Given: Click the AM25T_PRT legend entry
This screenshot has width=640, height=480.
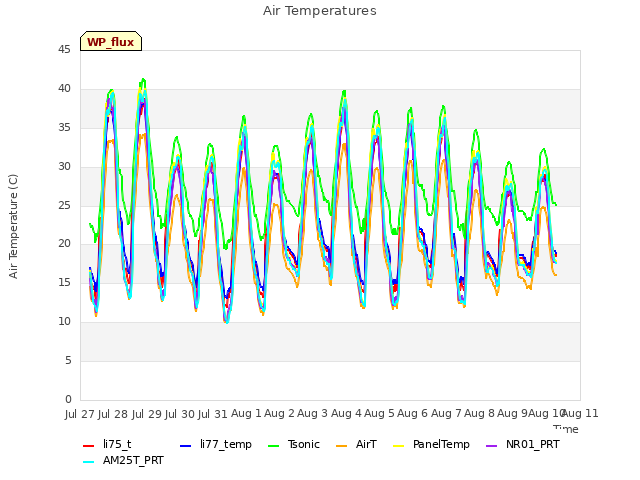Looking at the screenshot, I should [x=123, y=461].
